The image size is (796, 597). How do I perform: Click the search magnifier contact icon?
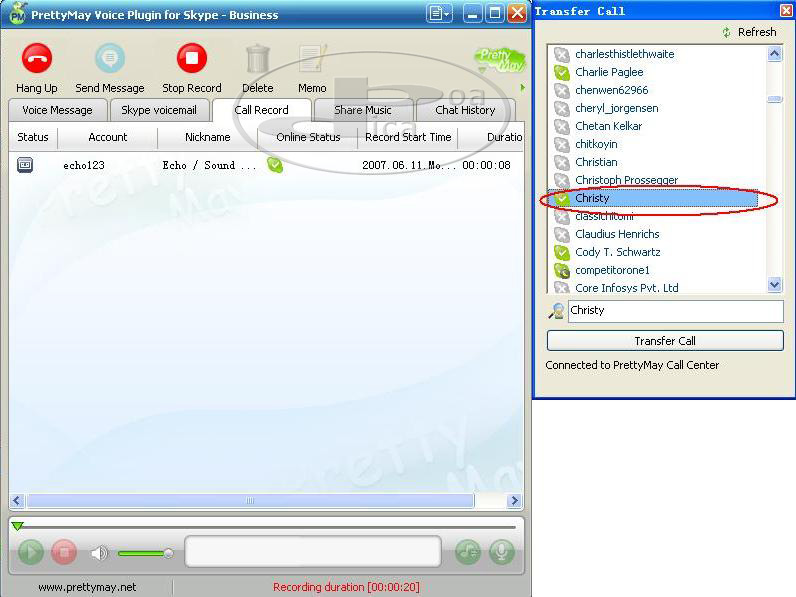556,311
